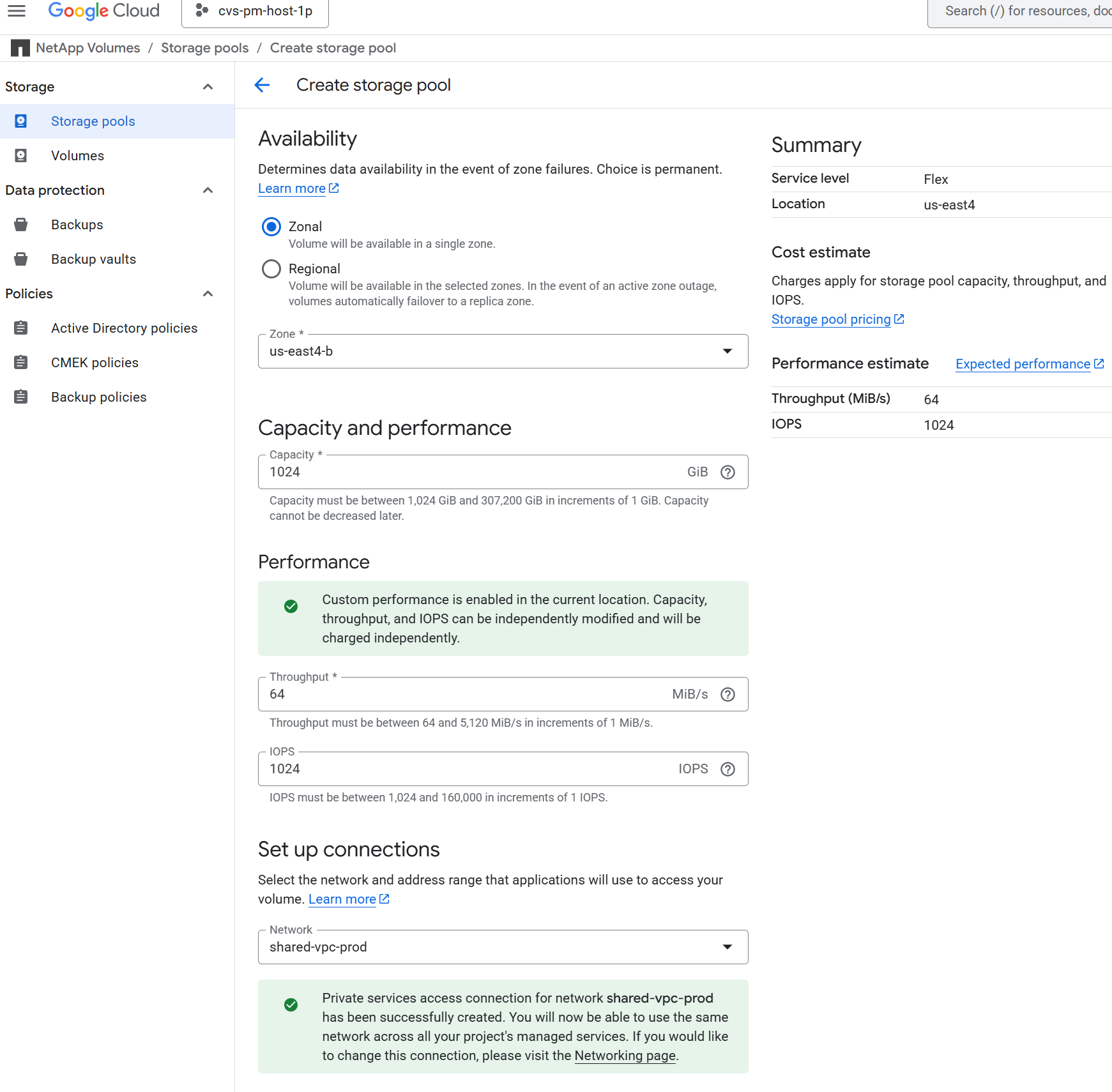
Task: Click the Google Cloud logo
Action: [x=103, y=11]
